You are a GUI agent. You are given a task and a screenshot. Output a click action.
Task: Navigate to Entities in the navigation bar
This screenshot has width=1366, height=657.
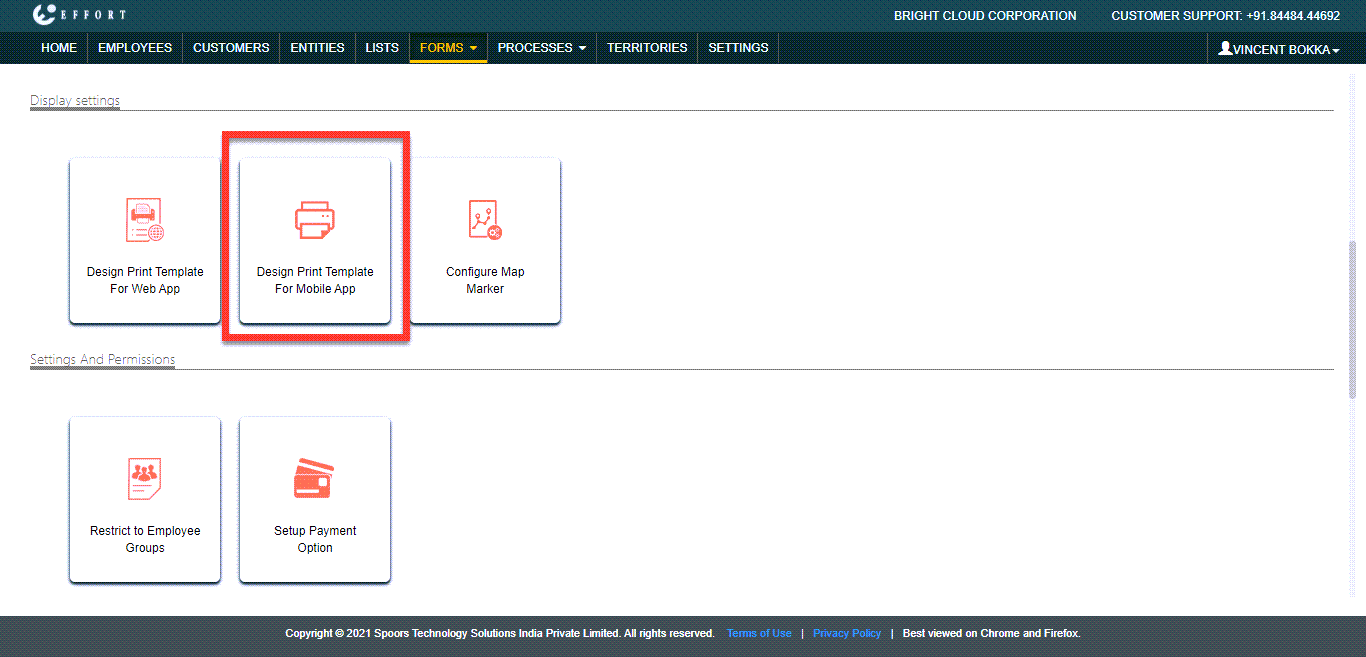tap(317, 48)
